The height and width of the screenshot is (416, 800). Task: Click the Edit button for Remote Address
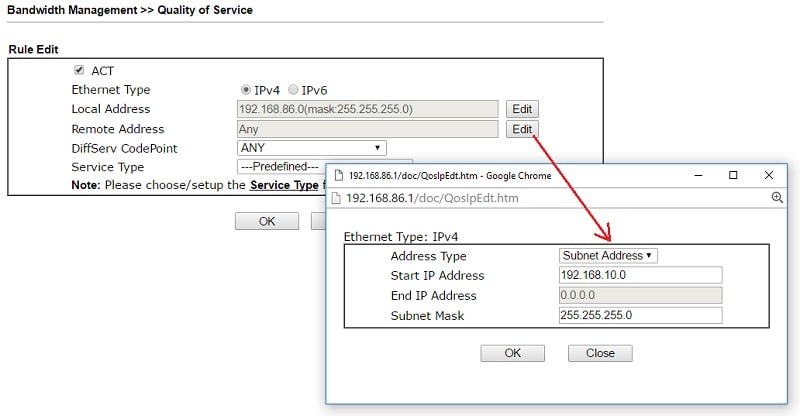click(x=522, y=129)
